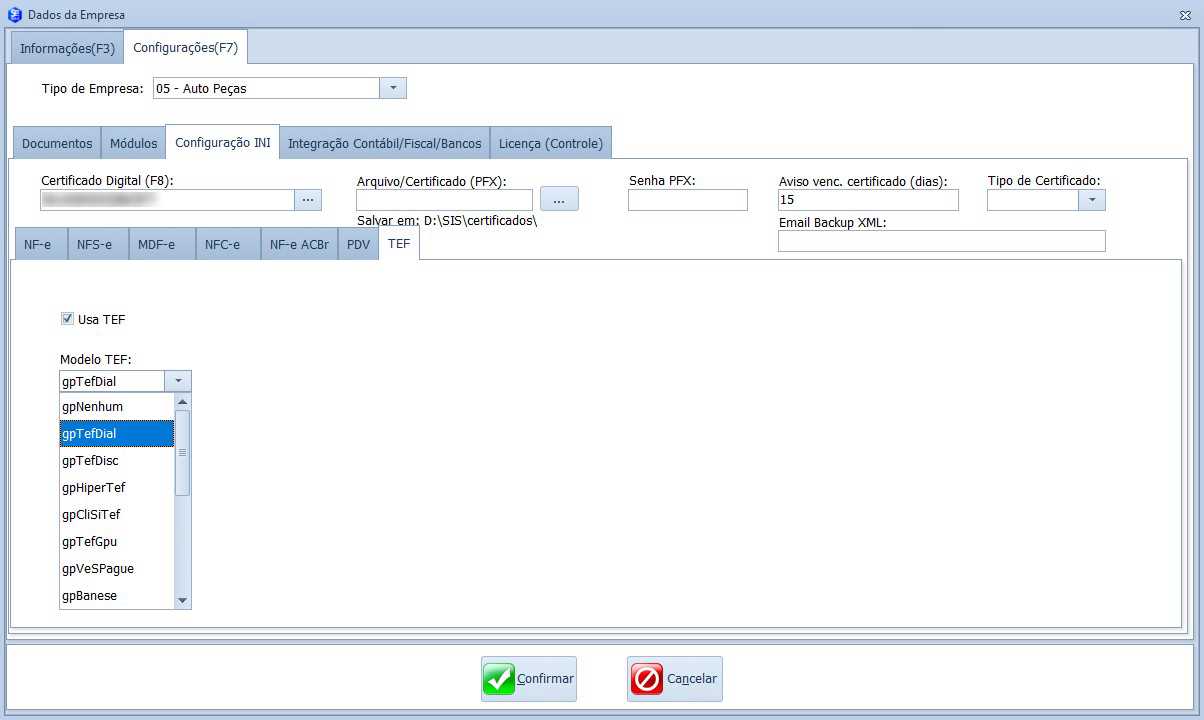The width and height of the screenshot is (1204, 720).
Task: Click browse button next to Certificado Digital
Action: point(308,200)
